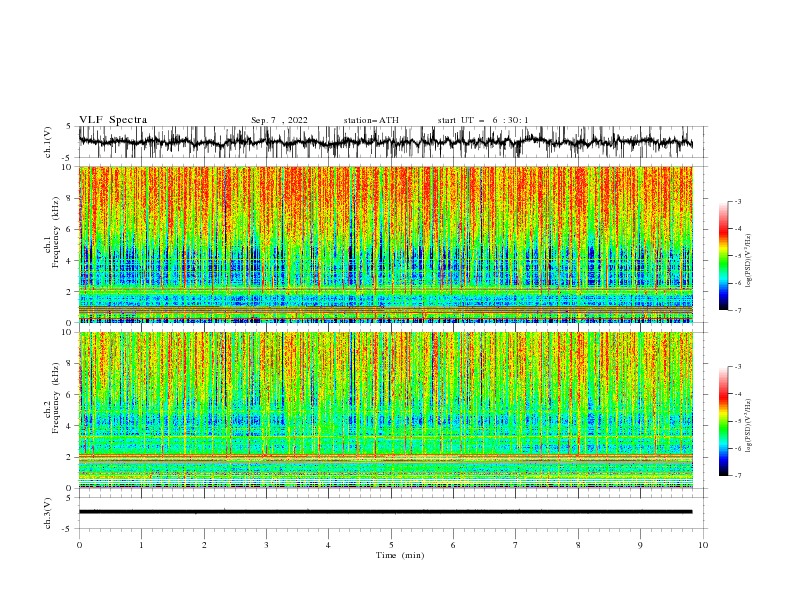Click the ch.2 colorbar log(PSD) label

tap(748, 426)
